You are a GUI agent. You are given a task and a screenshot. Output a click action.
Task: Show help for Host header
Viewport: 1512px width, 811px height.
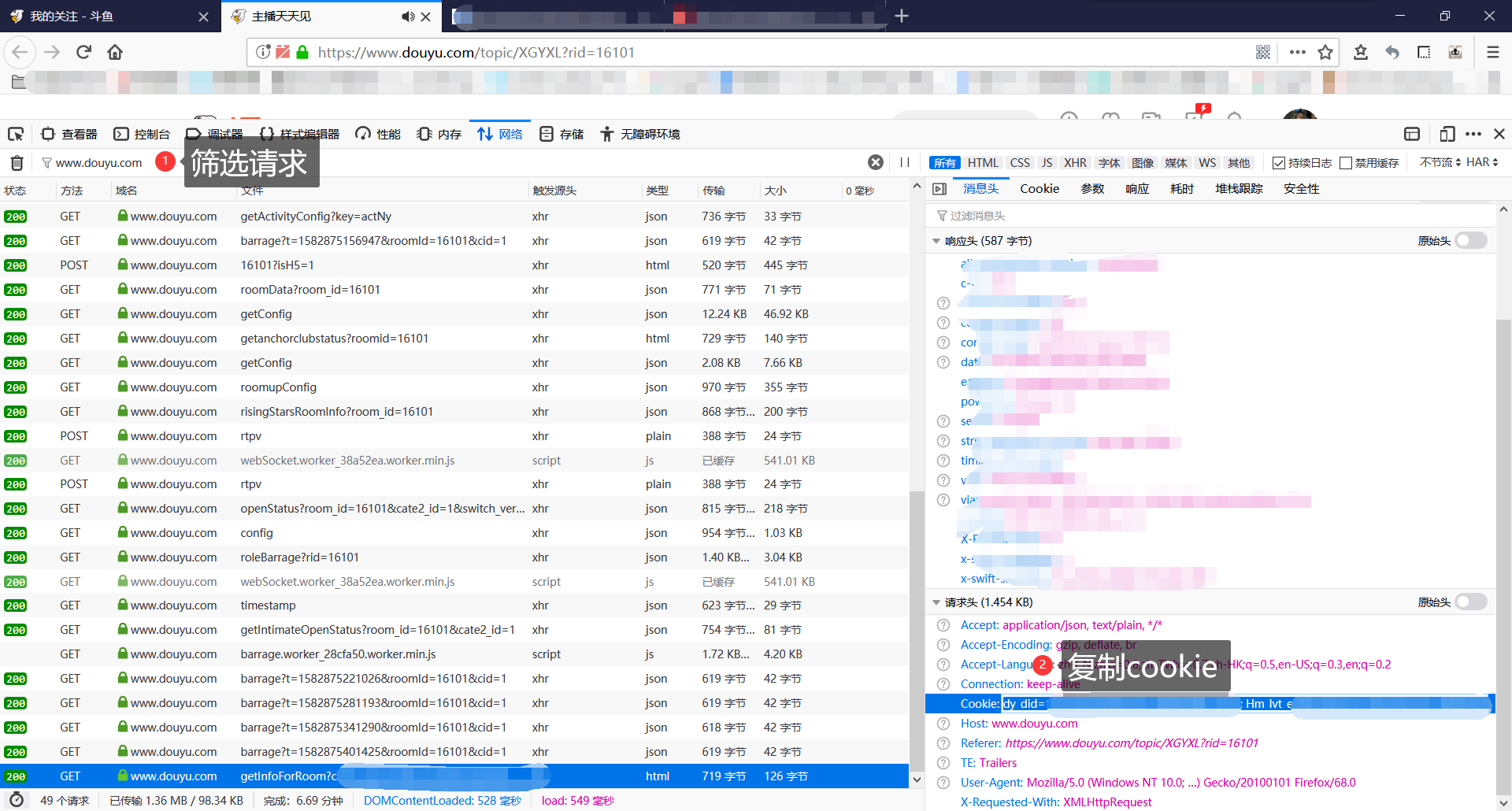coord(943,724)
